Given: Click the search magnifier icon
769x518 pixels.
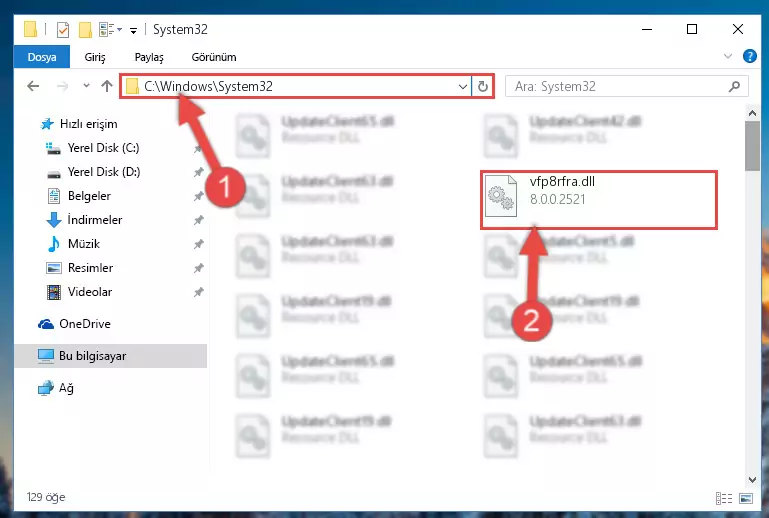Looking at the screenshot, I should pyautogui.click(x=734, y=86).
